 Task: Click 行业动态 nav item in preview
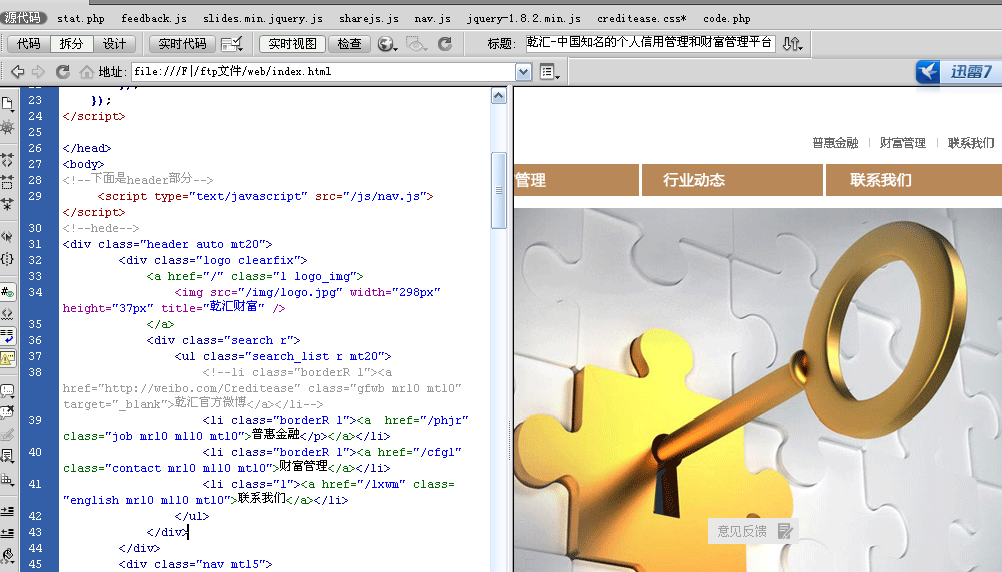(732, 180)
